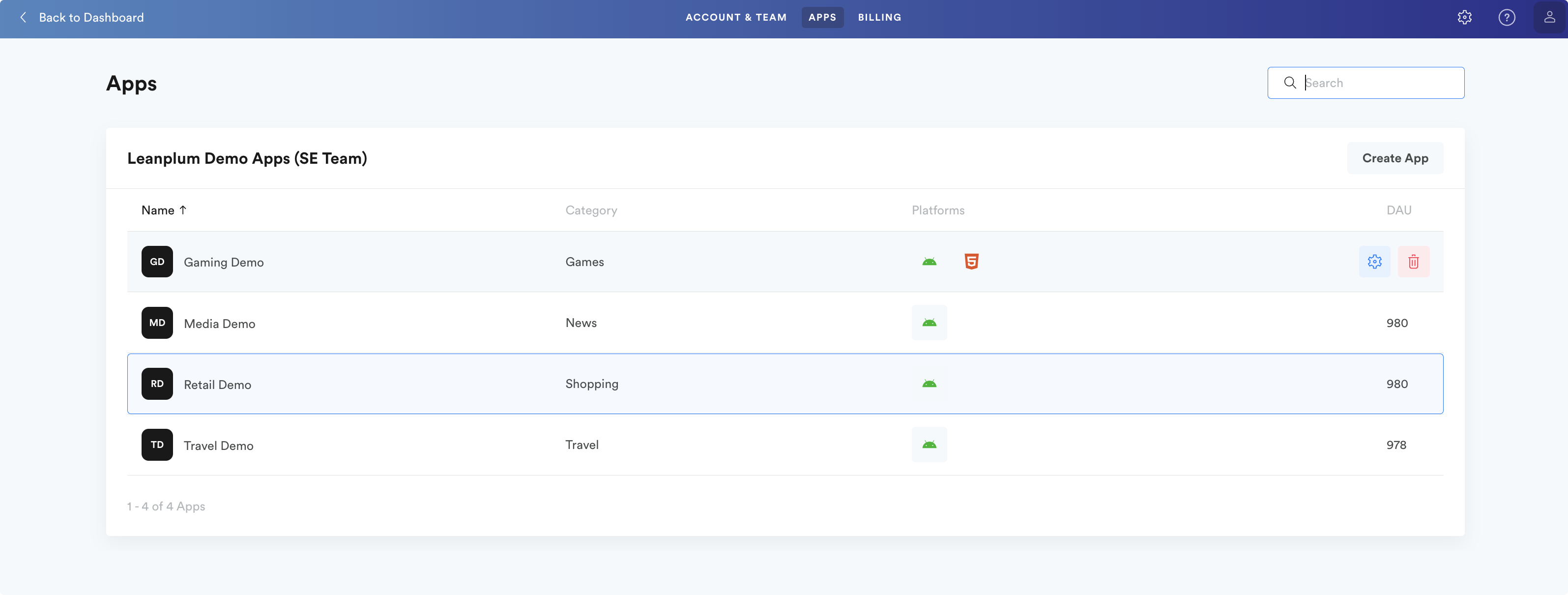Click the Android platform icon for Travel Demo
This screenshot has width=1568, height=595.
point(929,445)
